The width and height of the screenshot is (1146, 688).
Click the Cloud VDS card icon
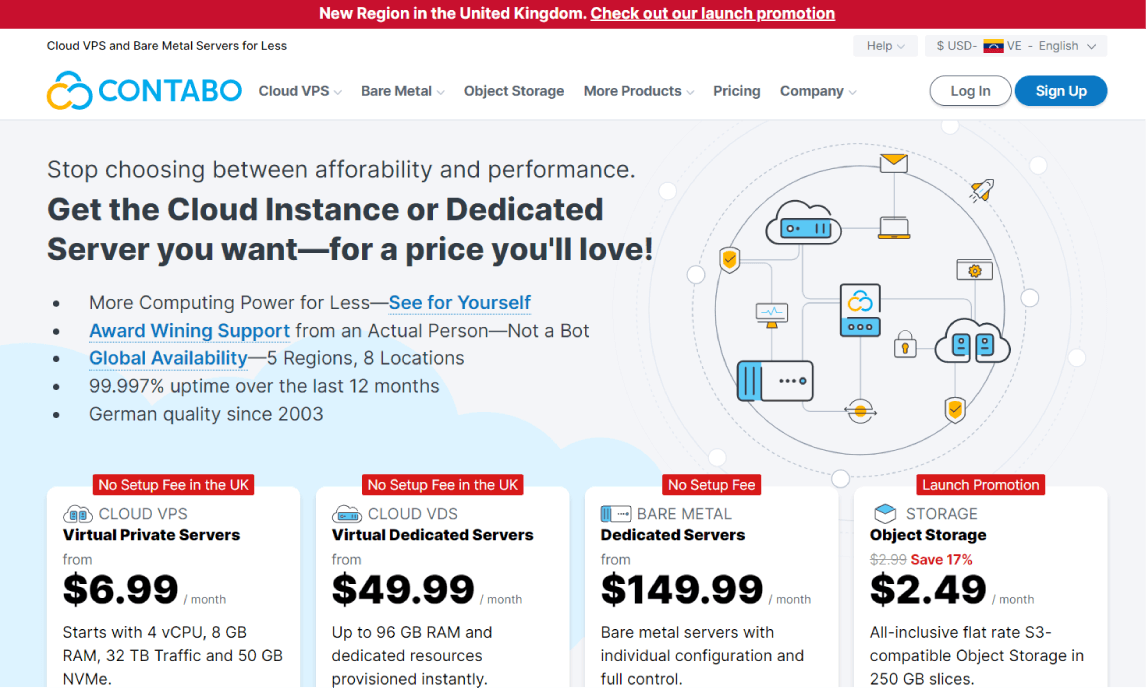(x=346, y=514)
